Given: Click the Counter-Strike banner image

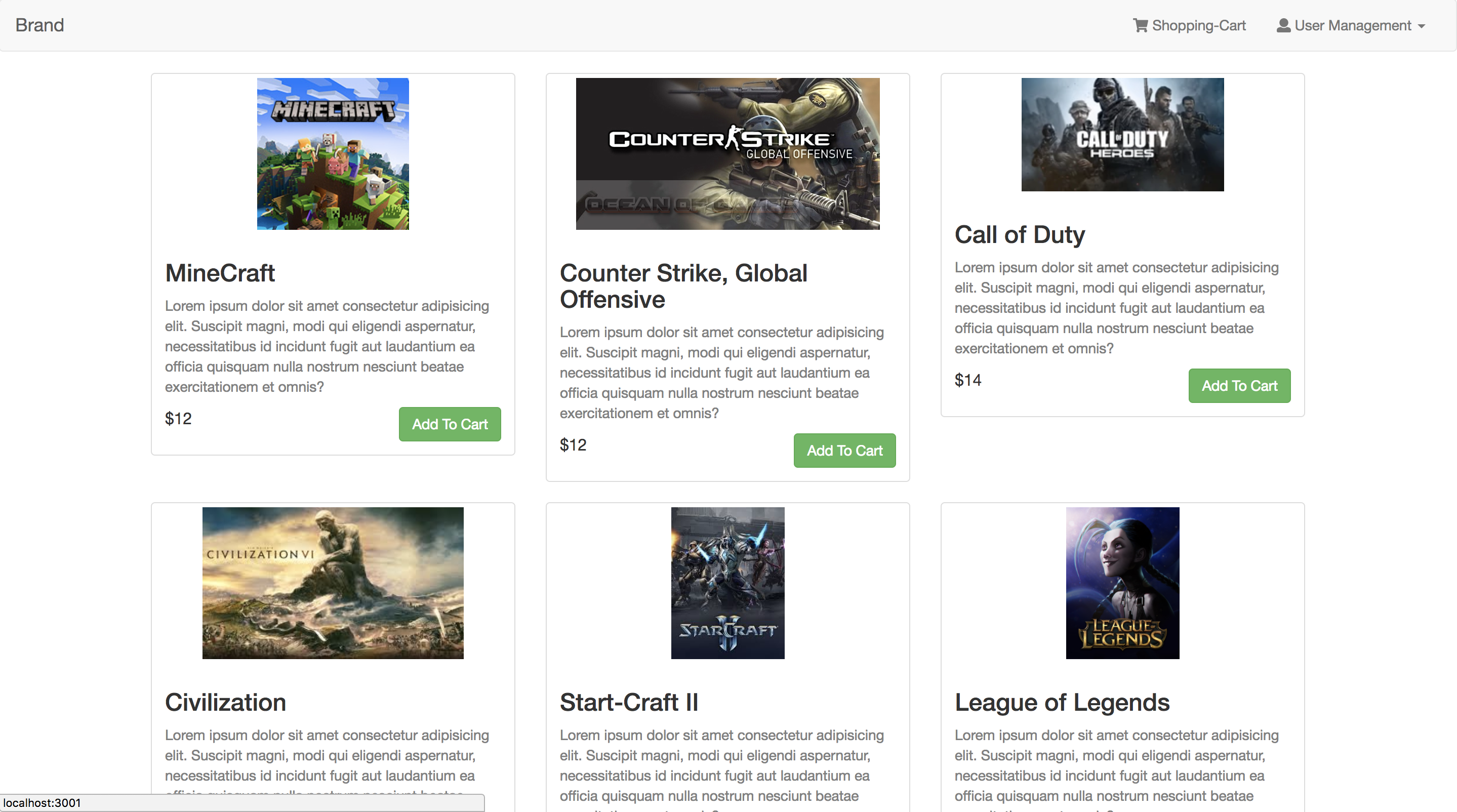Looking at the screenshot, I should click(x=727, y=154).
